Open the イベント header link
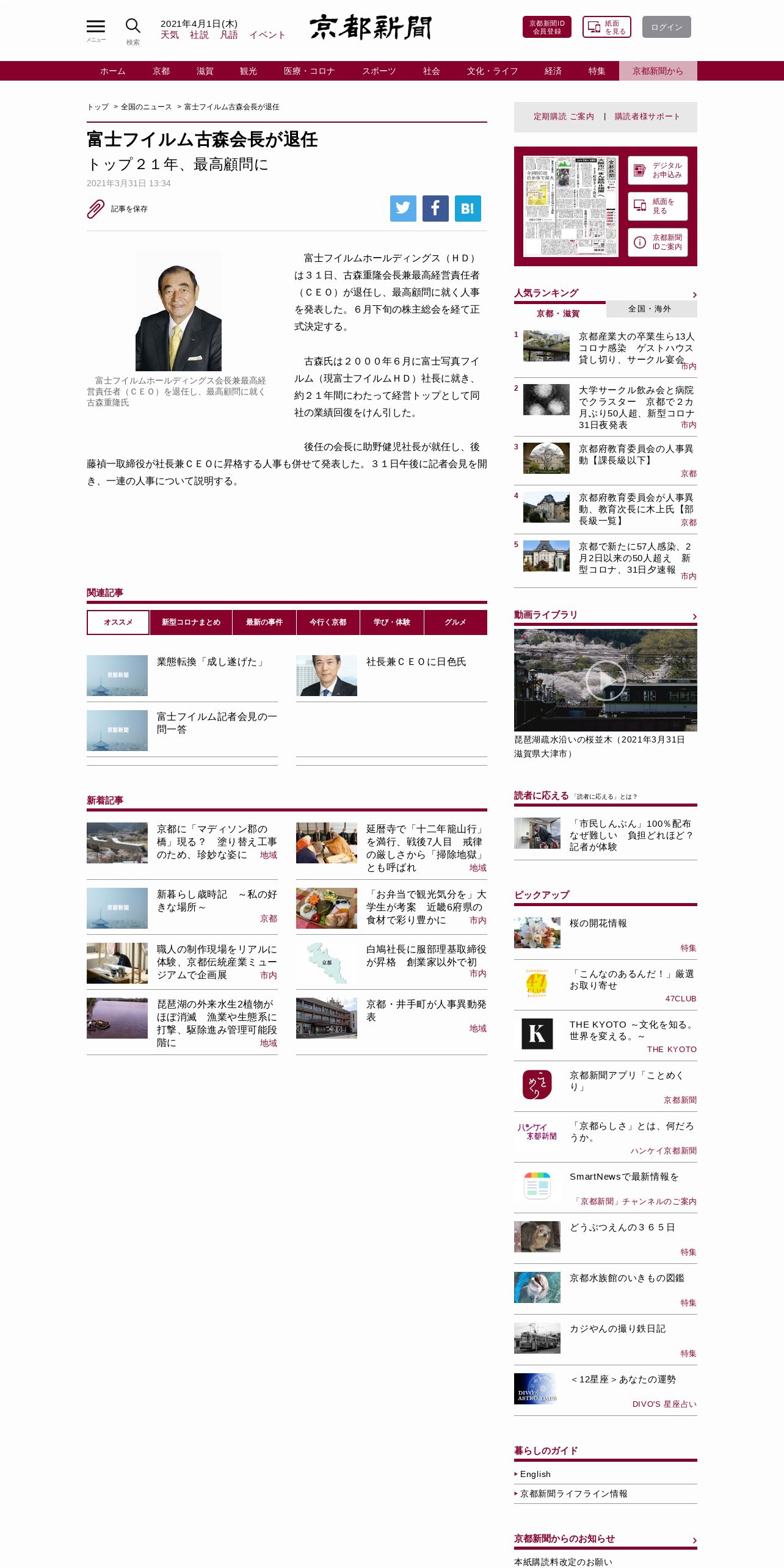This screenshot has height=1568, width=784. [x=267, y=35]
